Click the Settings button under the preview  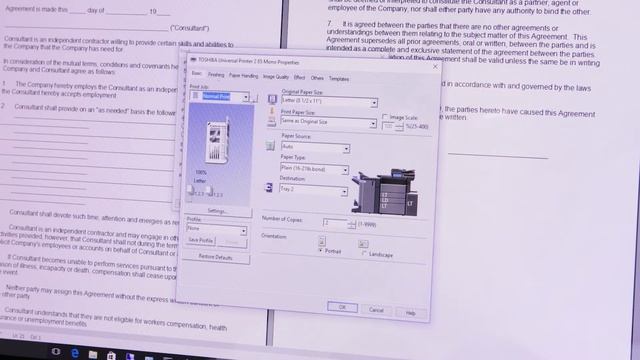coord(217,211)
